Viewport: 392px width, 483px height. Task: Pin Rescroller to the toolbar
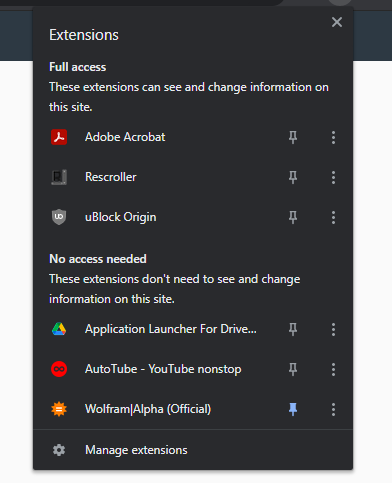pos(293,177)
